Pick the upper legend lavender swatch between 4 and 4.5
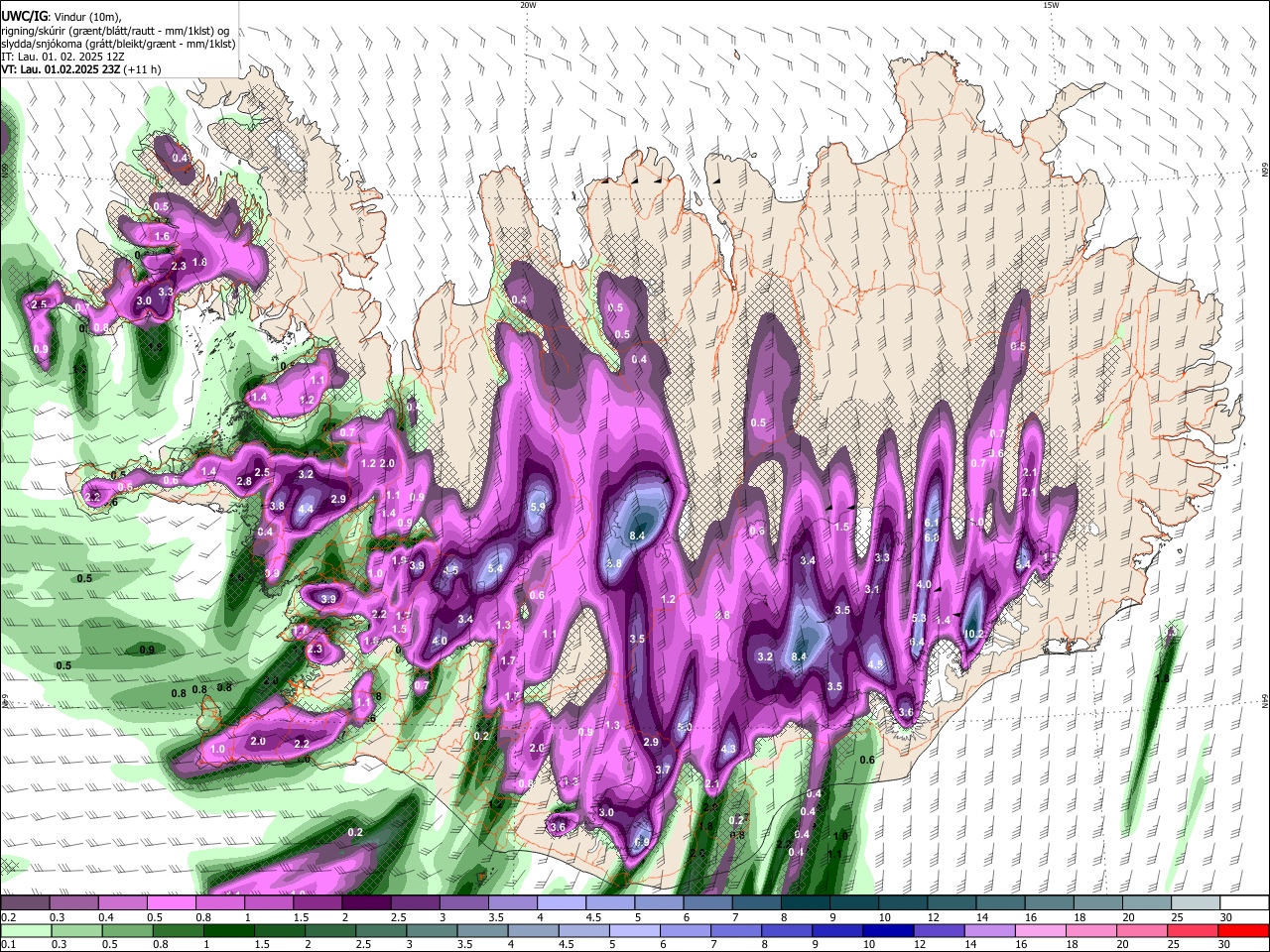Viewport: 1270px width, 952px height. (560, 902)
